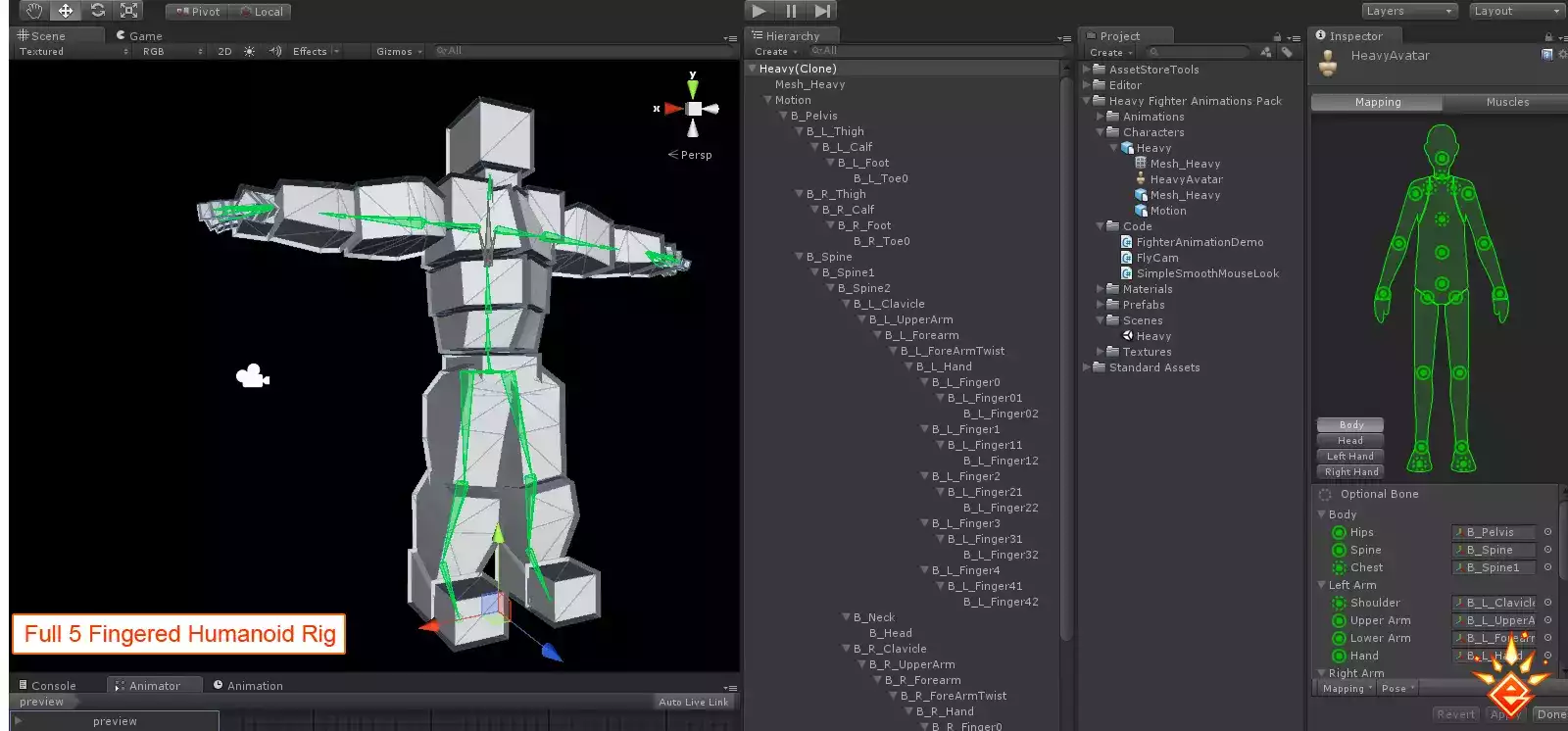
Task: Select the Scale tool in toolbar
Action: pyautogui.click(x=128, y=11)
